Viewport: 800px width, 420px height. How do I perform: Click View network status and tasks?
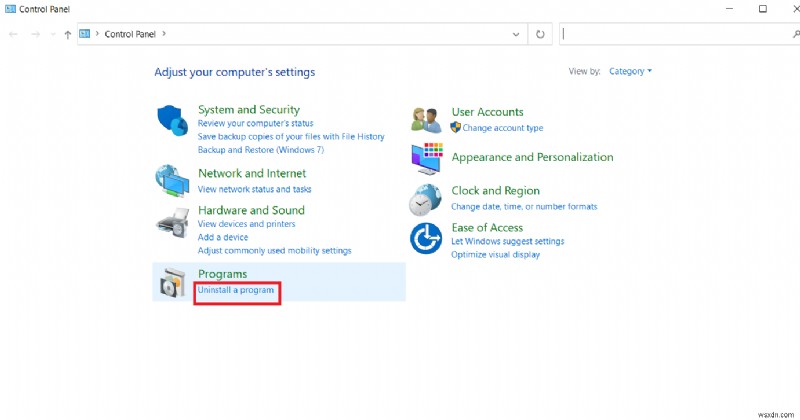point(255,189)
